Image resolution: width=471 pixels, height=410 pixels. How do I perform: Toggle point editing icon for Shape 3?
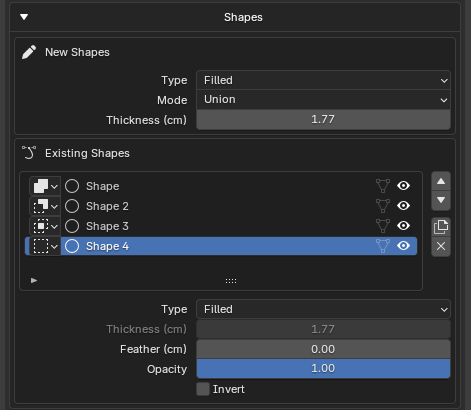pyautogui.click(x=383, y=226)
